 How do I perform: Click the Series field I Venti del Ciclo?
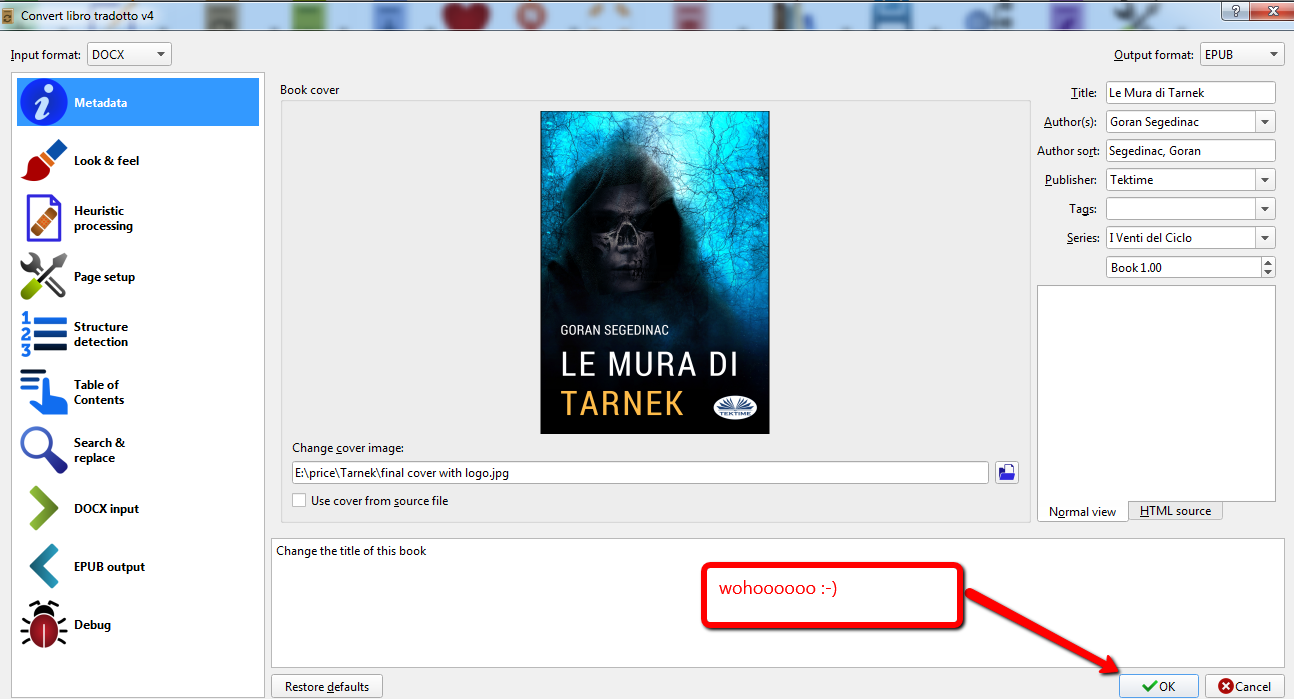[1181, 238]
